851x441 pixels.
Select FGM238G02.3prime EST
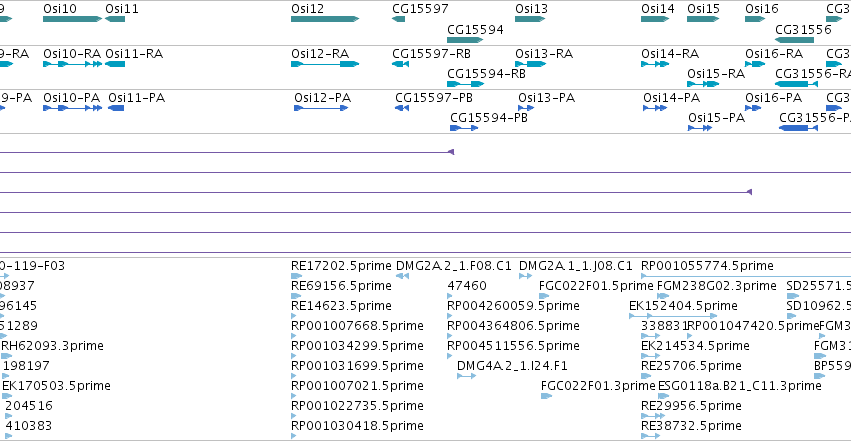coord(663,296)
